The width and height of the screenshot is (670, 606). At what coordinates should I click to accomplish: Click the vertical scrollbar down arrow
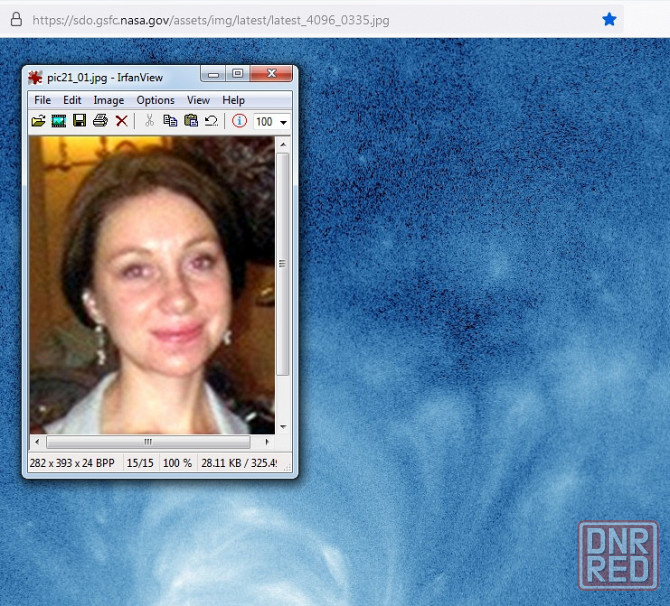point(283,426)
